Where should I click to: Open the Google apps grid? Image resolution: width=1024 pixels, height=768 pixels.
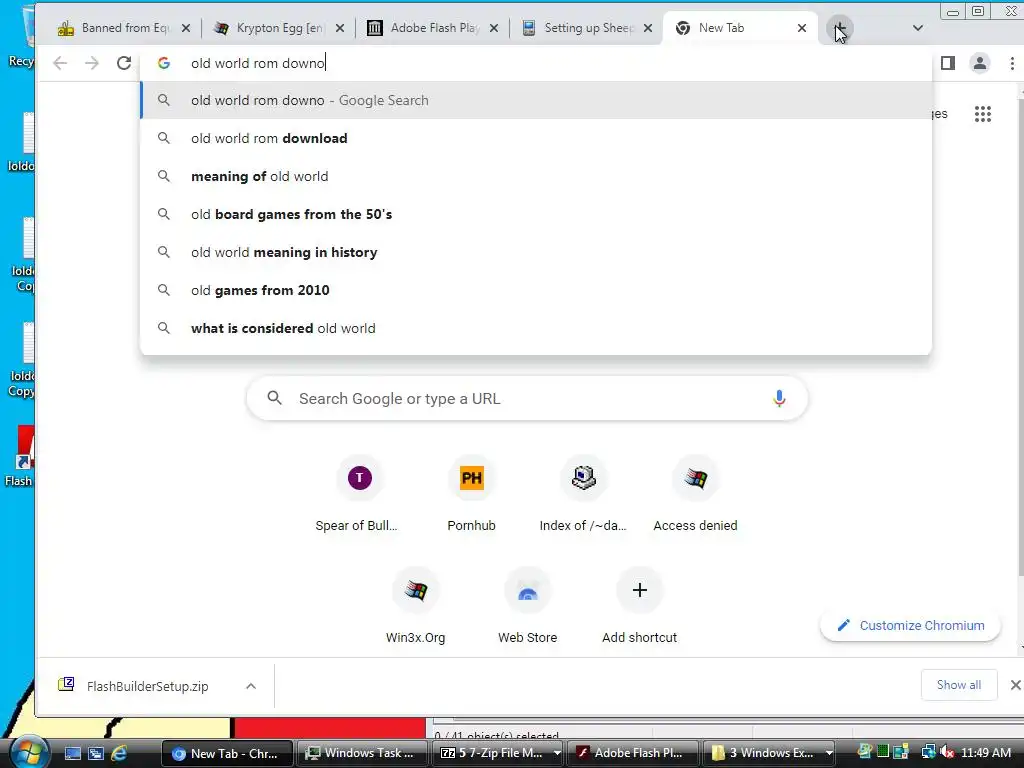click(x=983, y=114)
